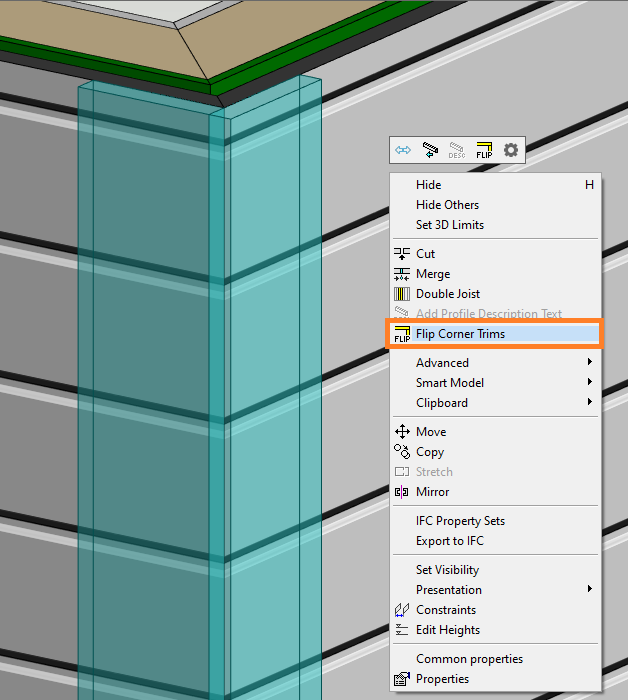Open Set Visibility option

pos(447,570)
